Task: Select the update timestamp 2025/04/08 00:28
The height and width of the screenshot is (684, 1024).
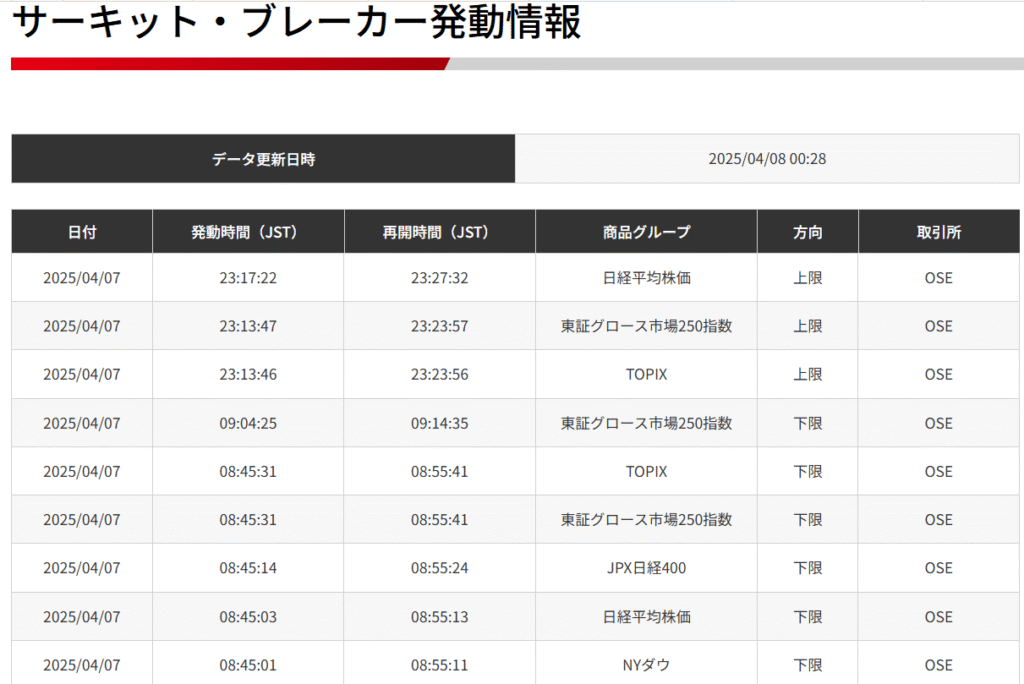Action: tap(767, 159)
